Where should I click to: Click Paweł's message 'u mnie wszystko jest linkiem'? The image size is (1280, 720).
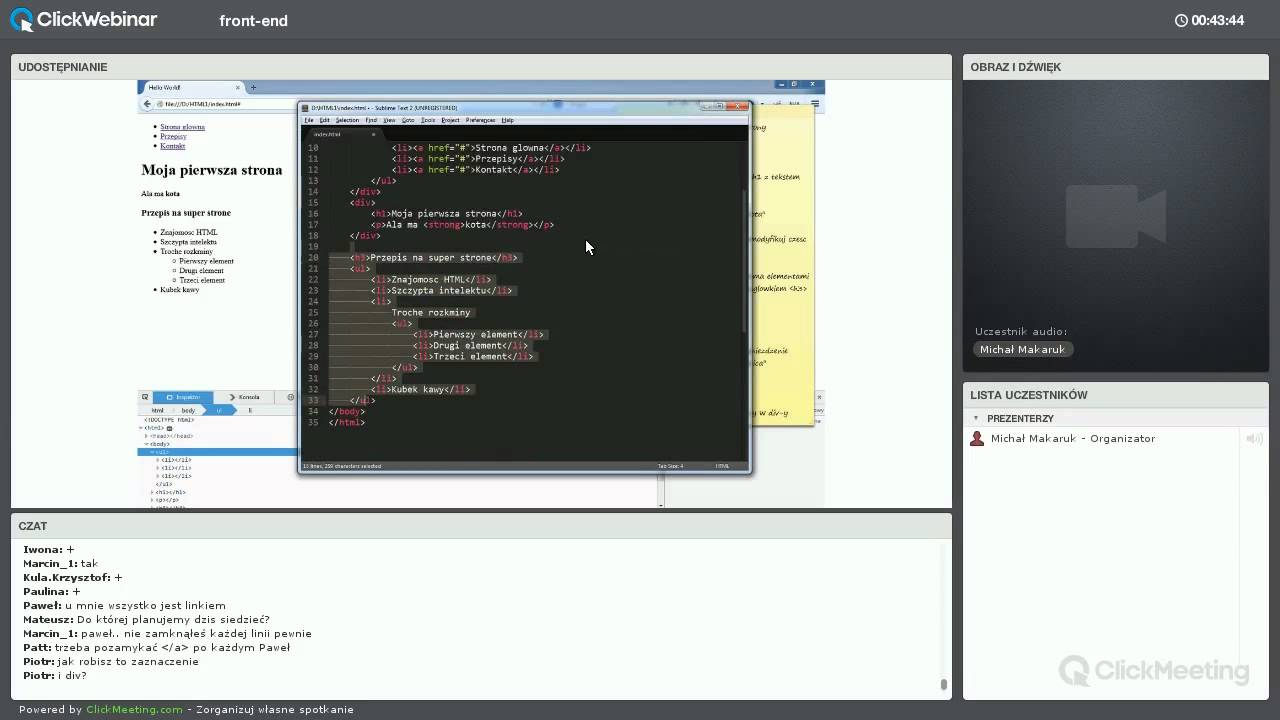coord(146,605)
